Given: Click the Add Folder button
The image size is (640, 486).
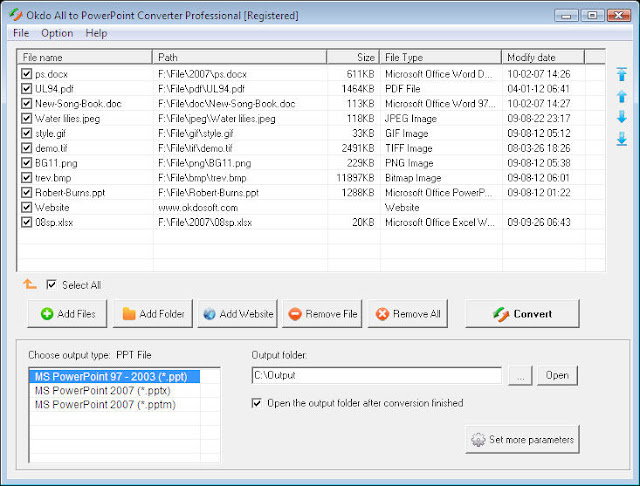Looking at the screenshot, I should point(153,314).
